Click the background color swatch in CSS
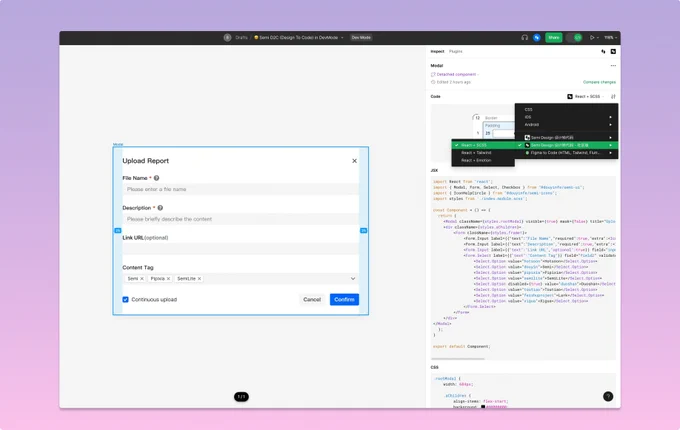The image size is (680, 430). [x=483, y=407]
